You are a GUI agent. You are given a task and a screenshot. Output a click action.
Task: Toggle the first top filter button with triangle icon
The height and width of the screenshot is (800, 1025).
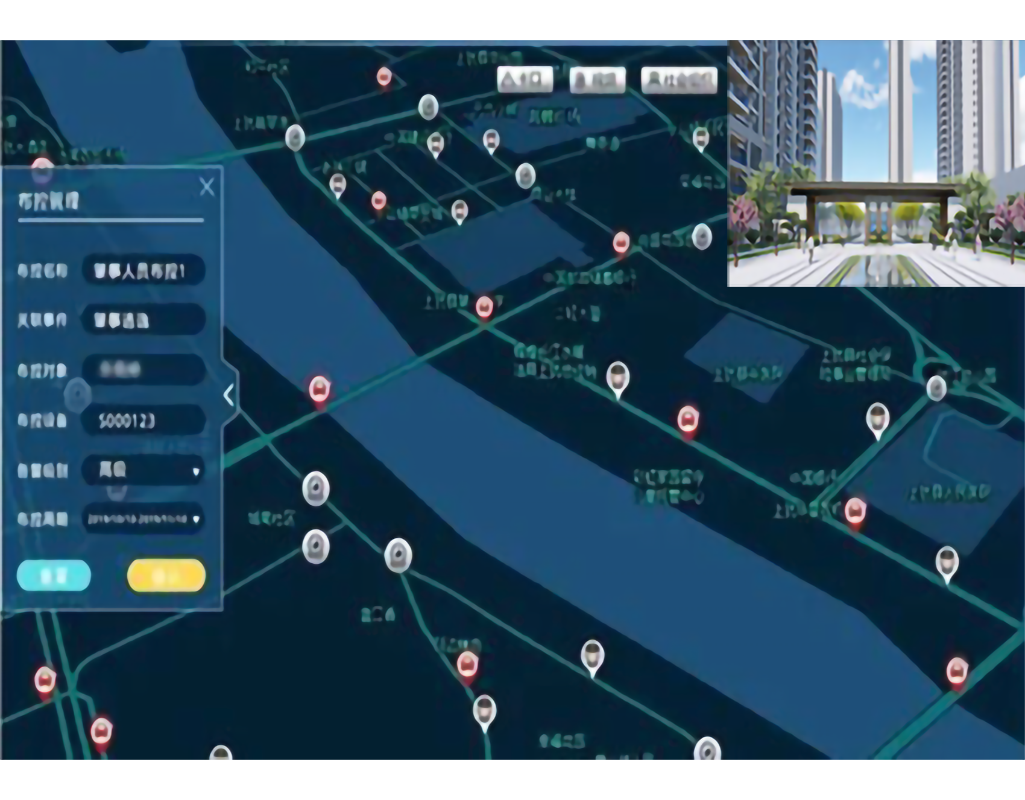pyautogui.click(x=525, y=80)
